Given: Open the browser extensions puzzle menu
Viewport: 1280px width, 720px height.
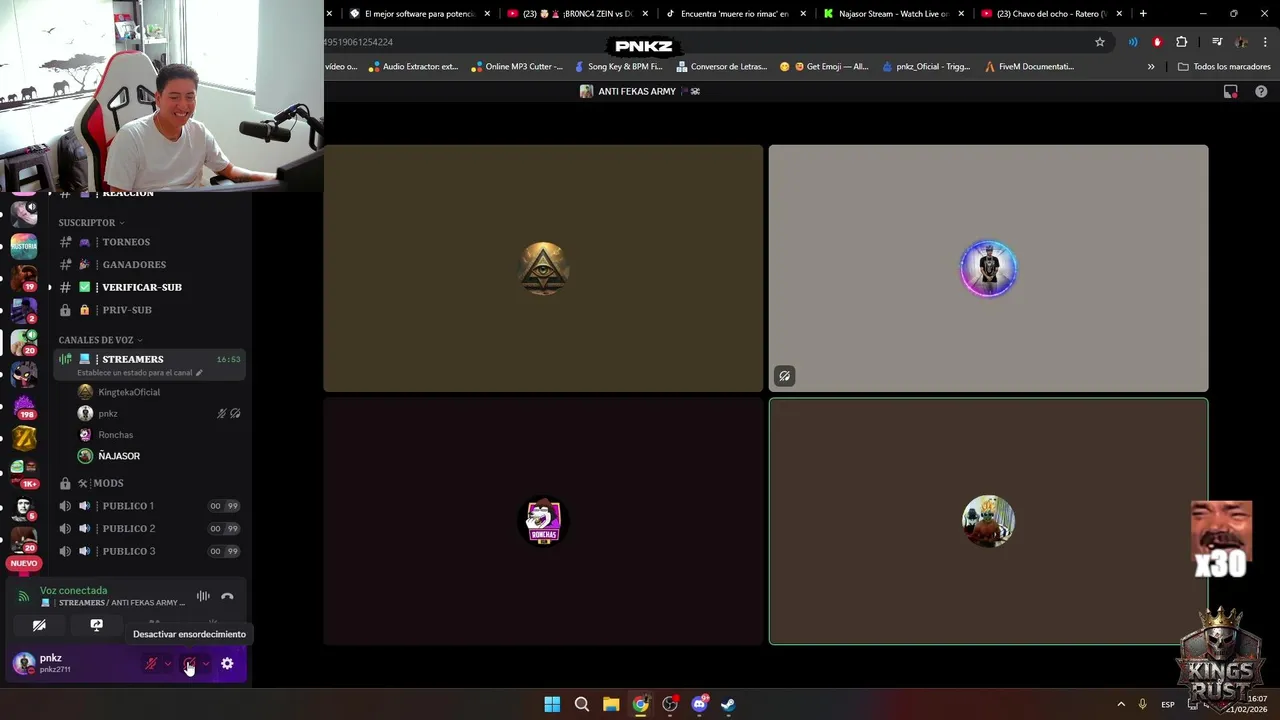Looking at the screenshot, I should [x=1181, y=42].
